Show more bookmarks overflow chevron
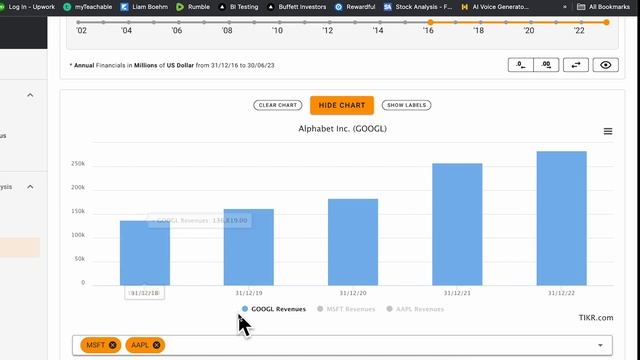Image resolution: width=640 pixels, height=360 pixels. coord(564,7)
